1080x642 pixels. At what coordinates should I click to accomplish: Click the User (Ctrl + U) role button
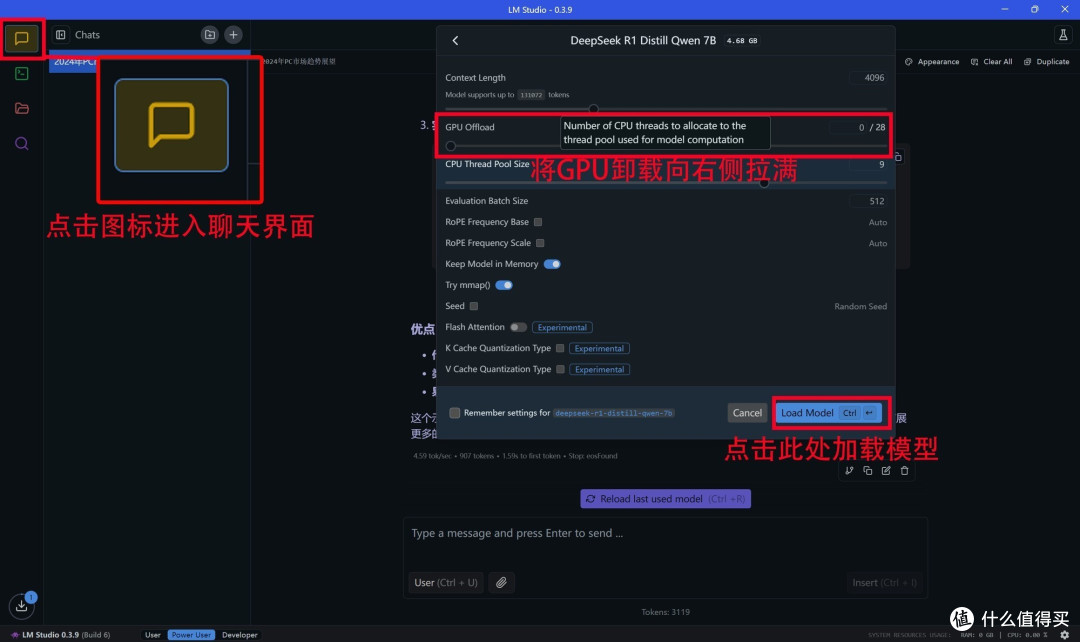point(446,583)
